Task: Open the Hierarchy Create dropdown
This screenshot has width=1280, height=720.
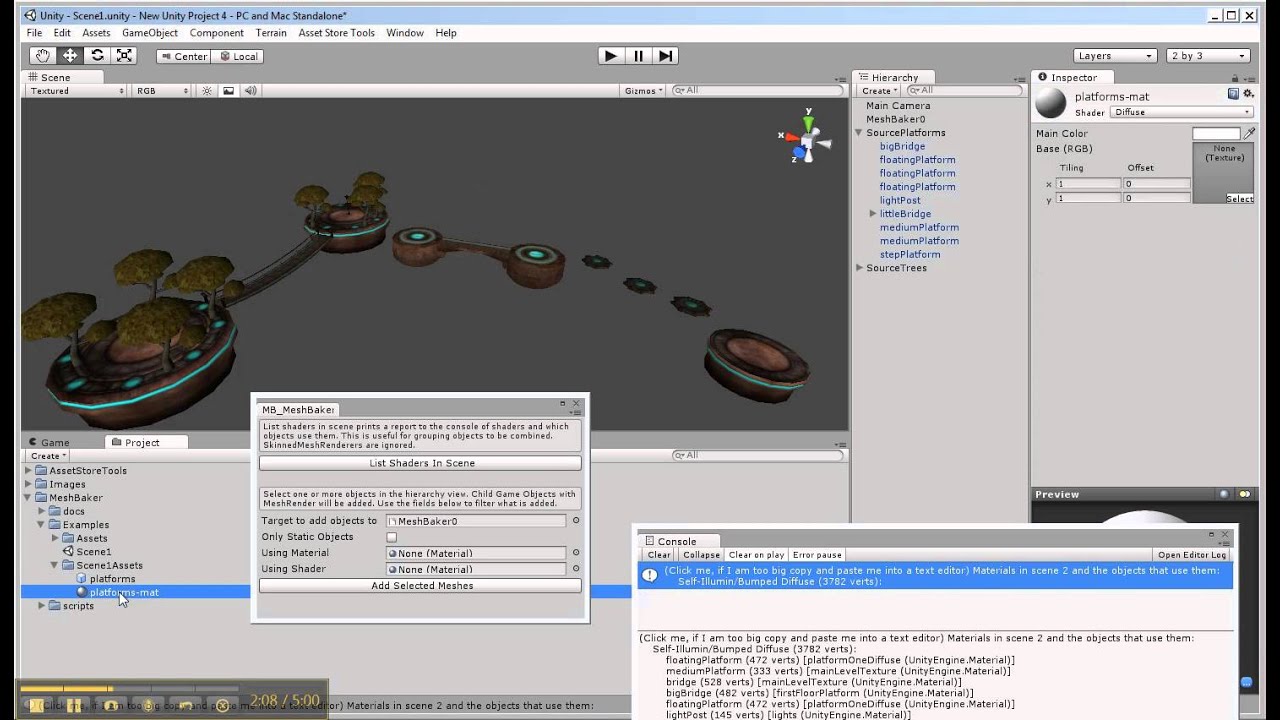Action: click(880, 91)
